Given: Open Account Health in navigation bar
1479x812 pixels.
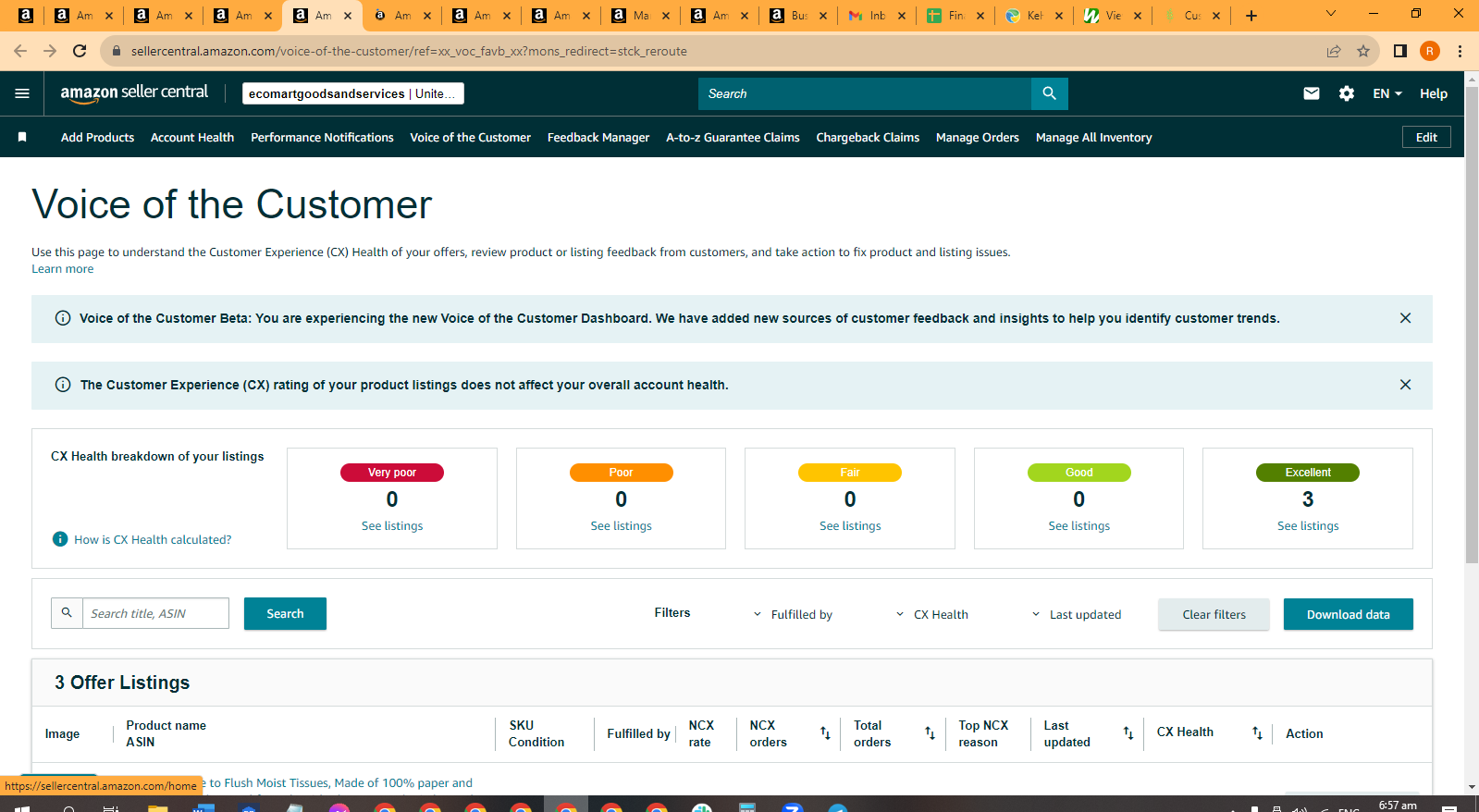Looking at the screenshot, I should tap(192, 137).
